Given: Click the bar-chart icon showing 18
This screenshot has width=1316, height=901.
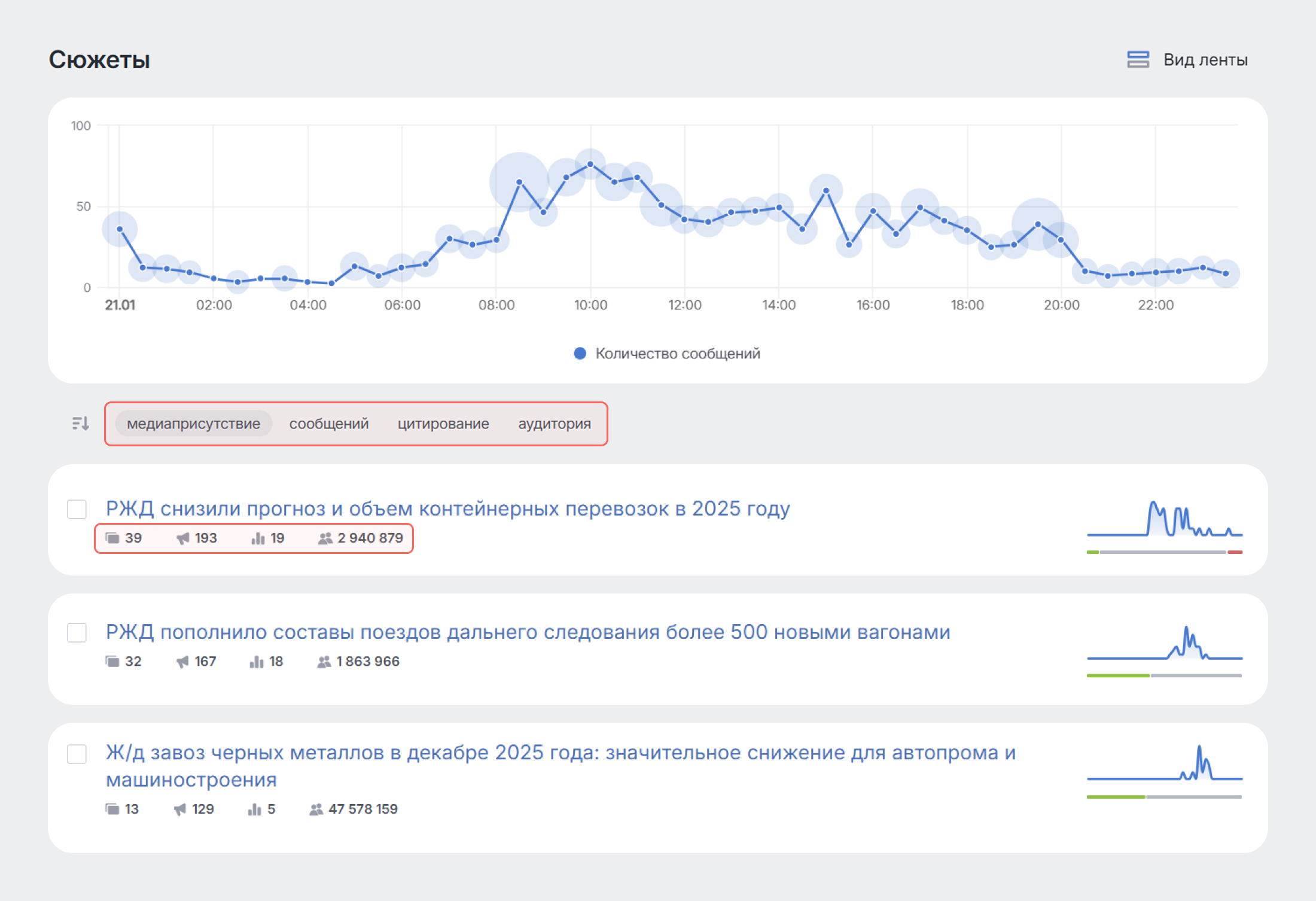Looking at the screenshot, I should [256, 661].
